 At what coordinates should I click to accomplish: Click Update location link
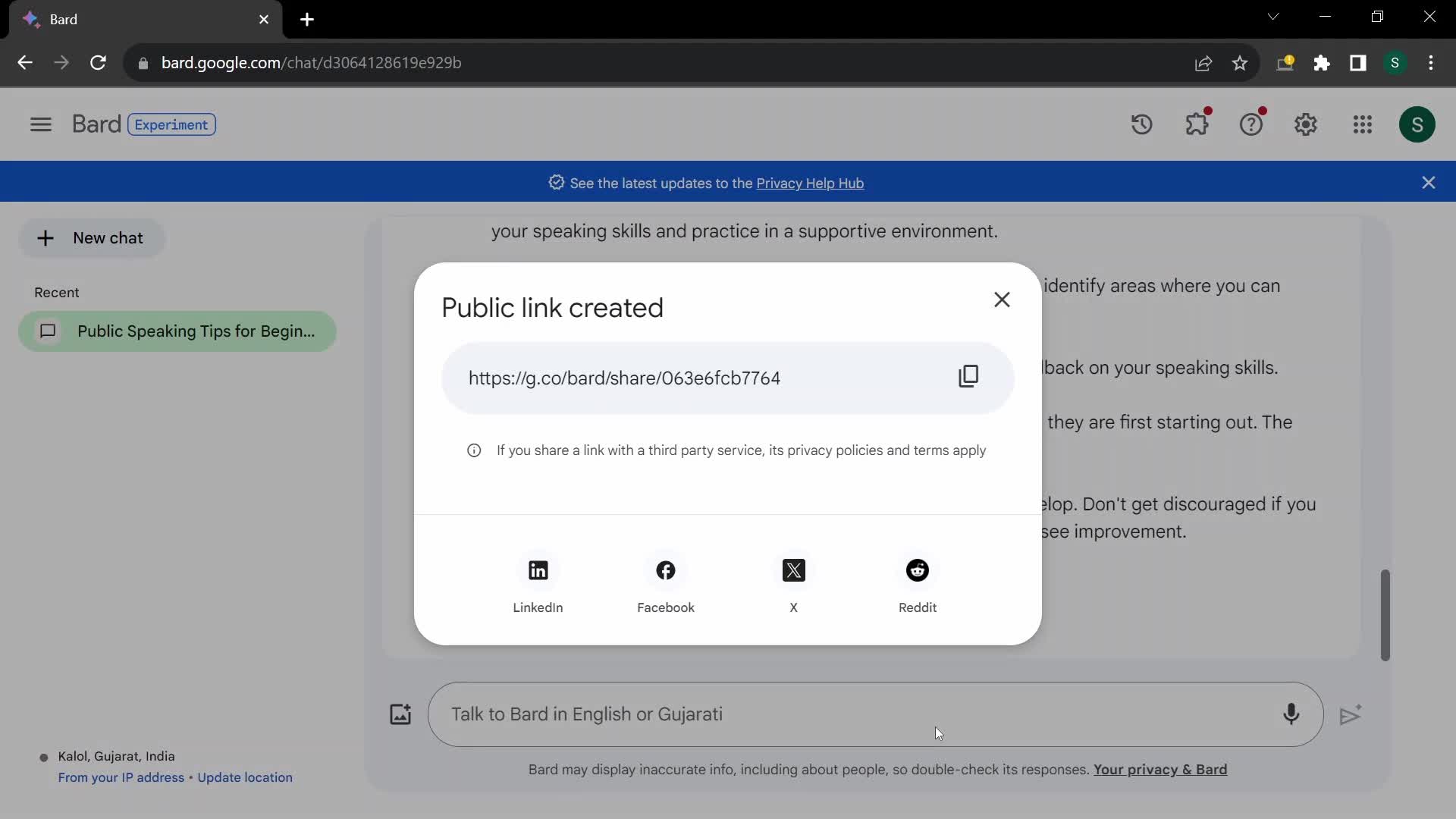point(245,778)
